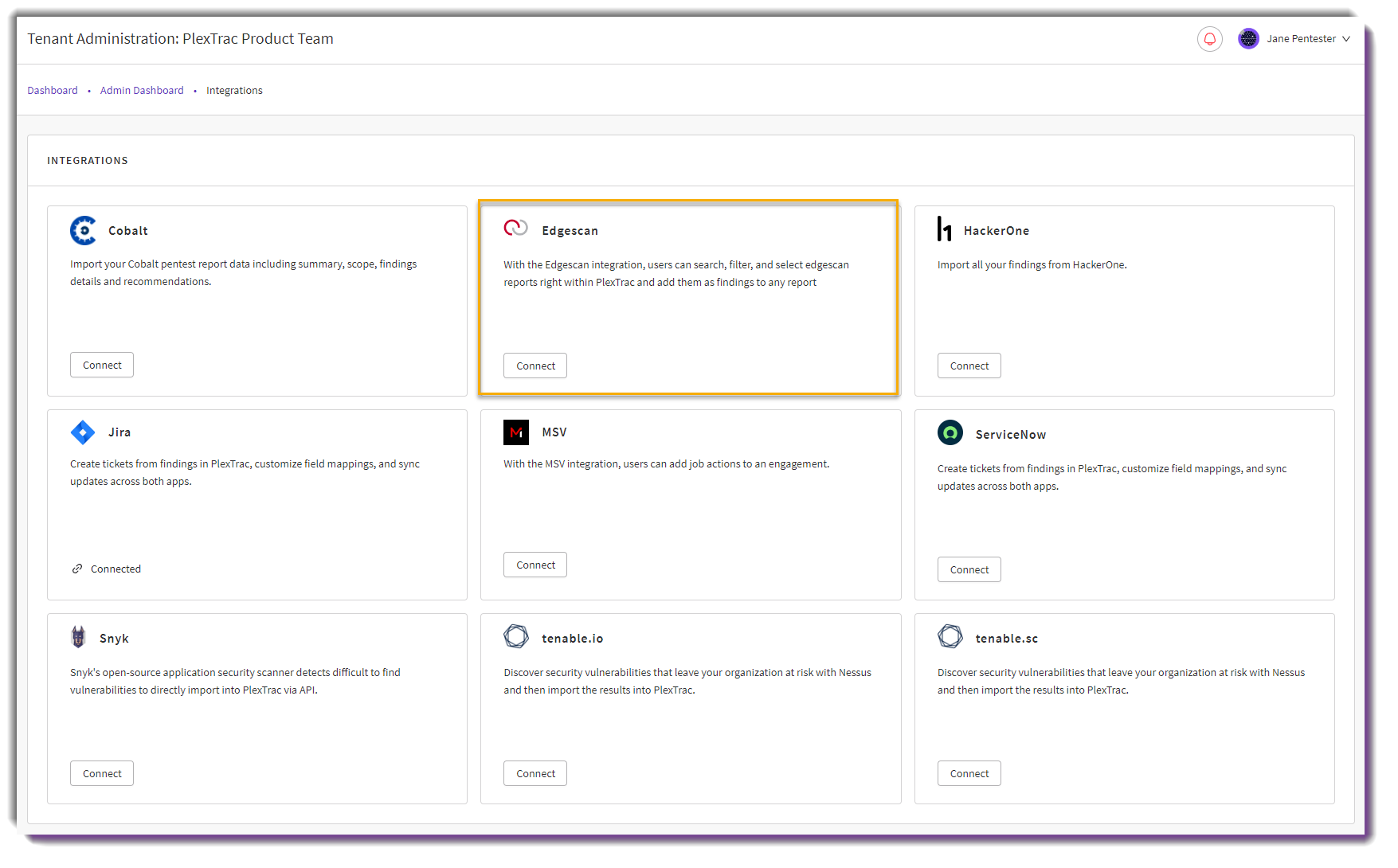Click Cobalt 'Import your Cobalt pentest report' description

(244, 272)
